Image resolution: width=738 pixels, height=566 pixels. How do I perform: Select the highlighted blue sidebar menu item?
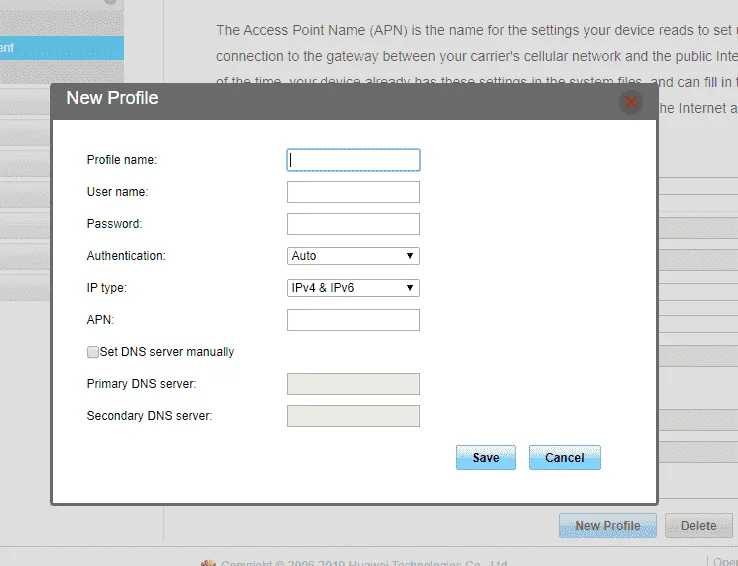tap(62, 48)
